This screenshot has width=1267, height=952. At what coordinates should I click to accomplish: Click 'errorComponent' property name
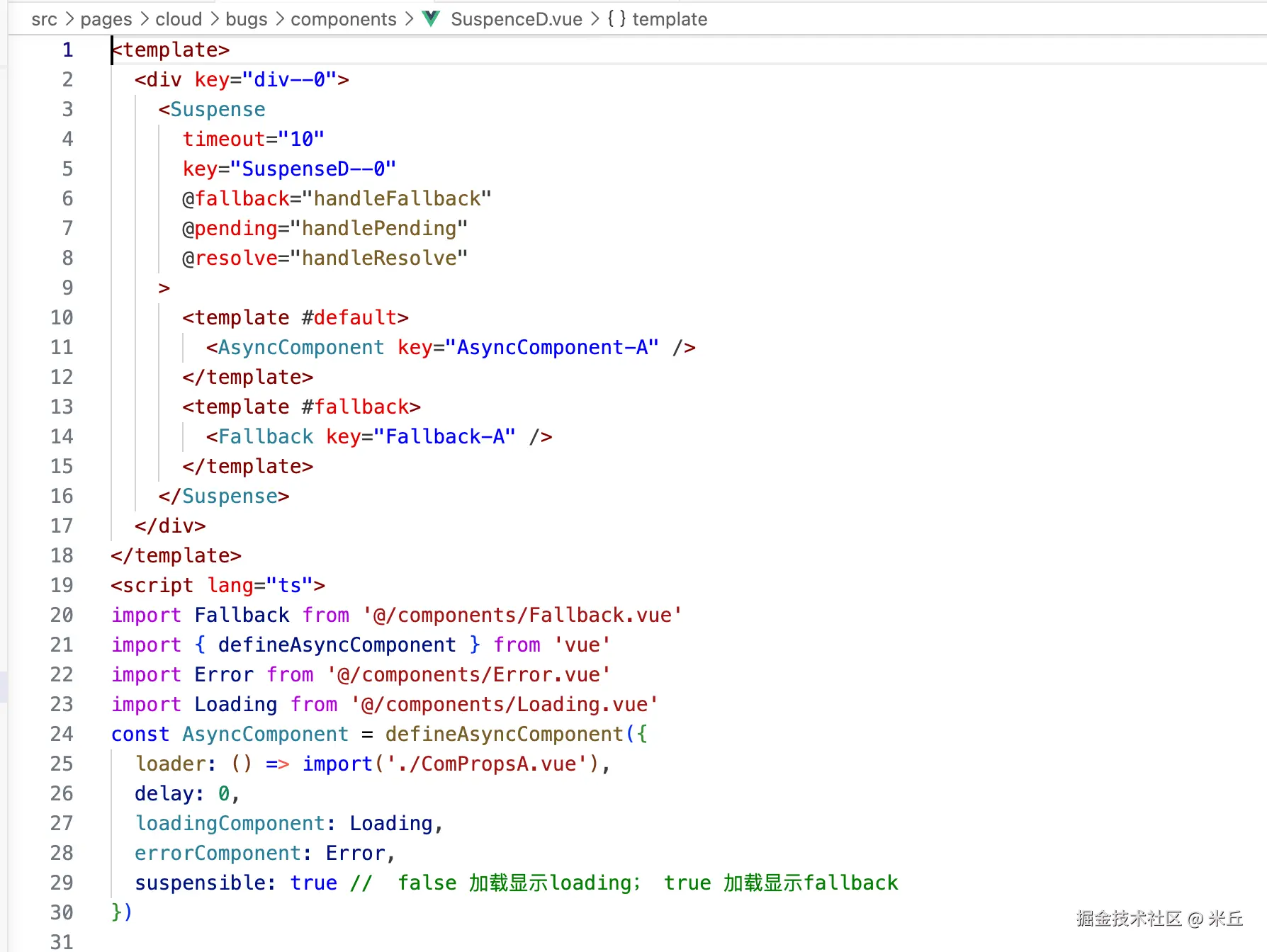tap(218, 853)
